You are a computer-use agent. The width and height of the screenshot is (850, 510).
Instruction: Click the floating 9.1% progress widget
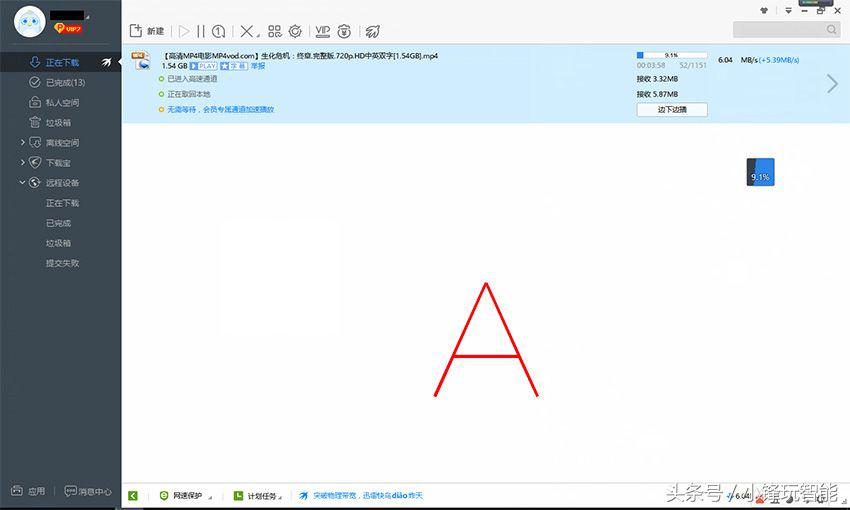coord(760,172)
